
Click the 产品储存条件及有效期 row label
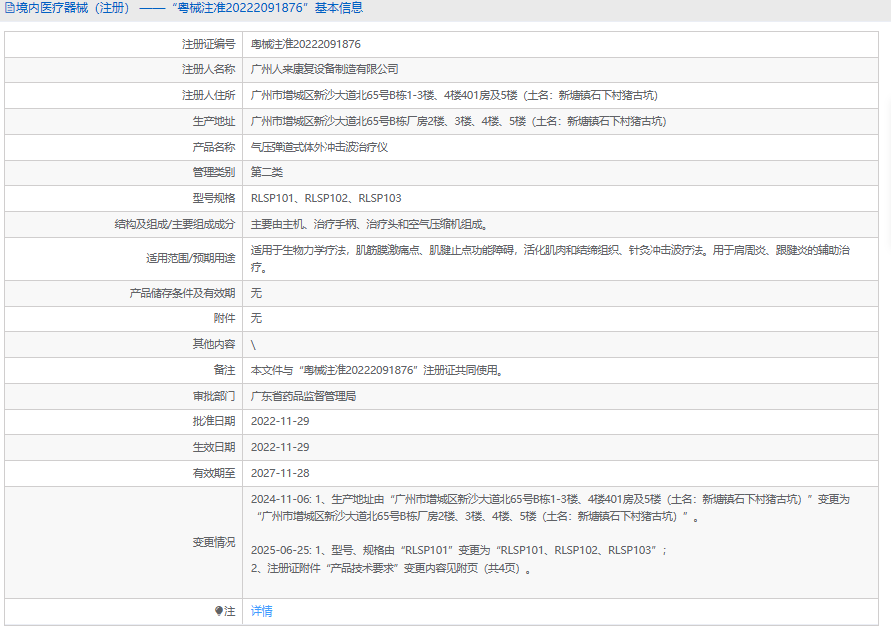pos(182,293)
